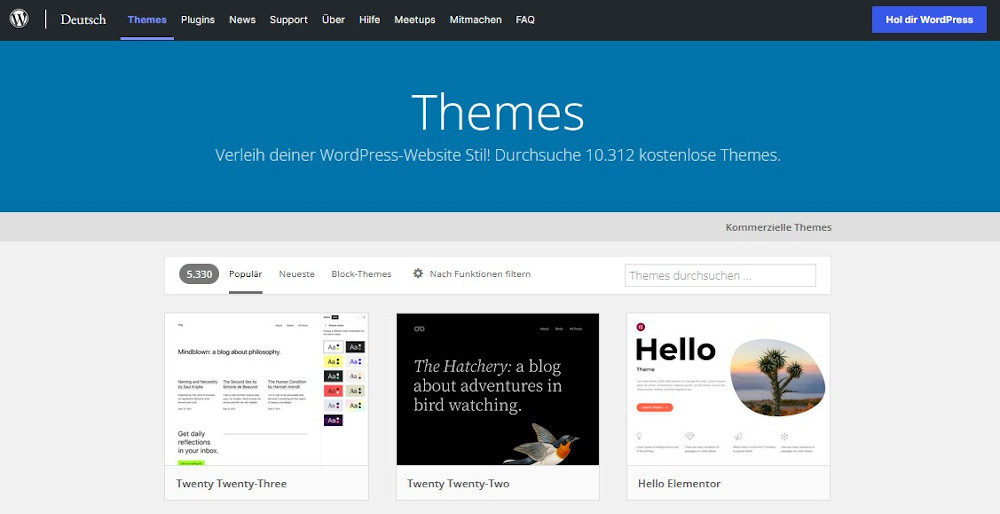Select the Hello Elementor theme preview

pos(728,389)
